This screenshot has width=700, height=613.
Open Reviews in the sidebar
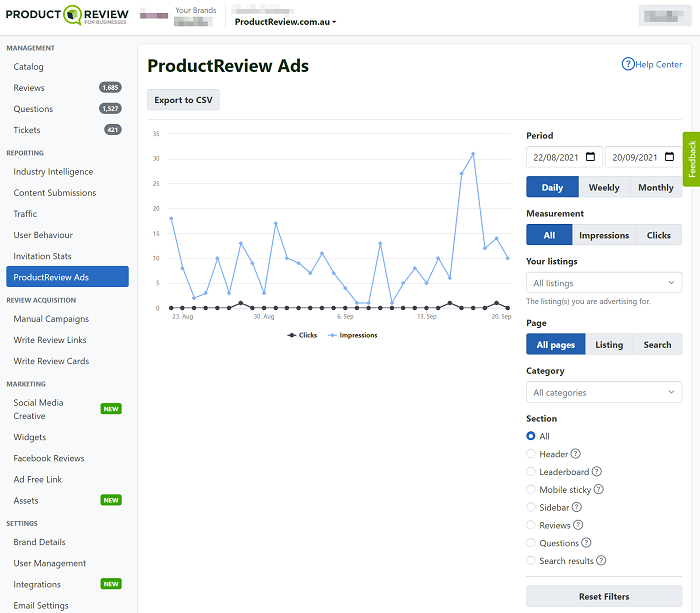pyautogui.click(x=67, y=88)
